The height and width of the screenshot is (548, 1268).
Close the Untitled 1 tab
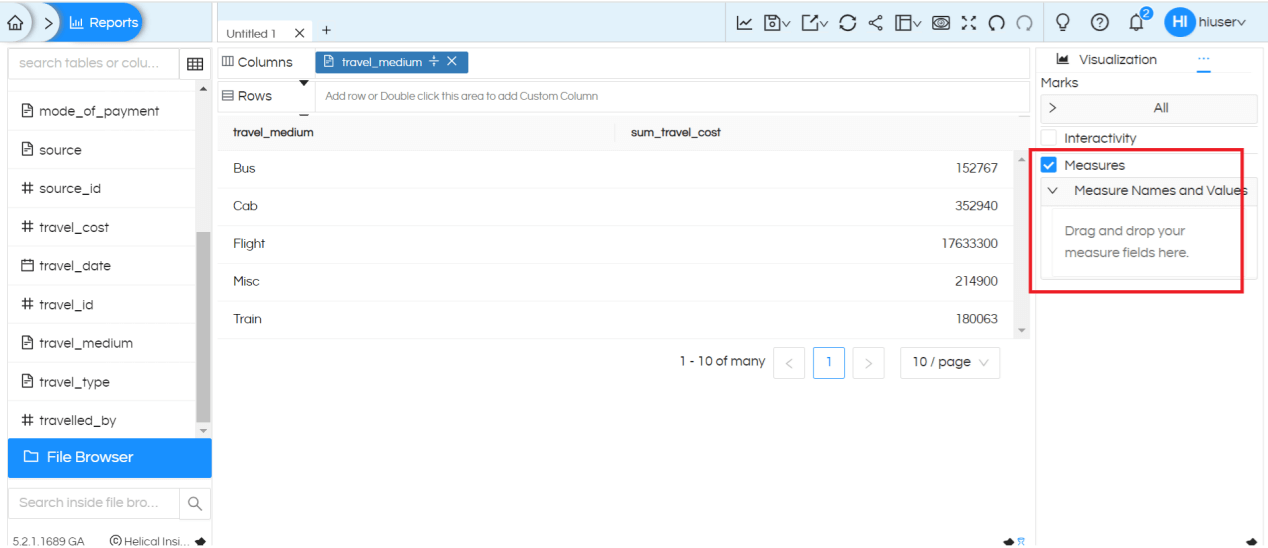[x=299, y=33]
